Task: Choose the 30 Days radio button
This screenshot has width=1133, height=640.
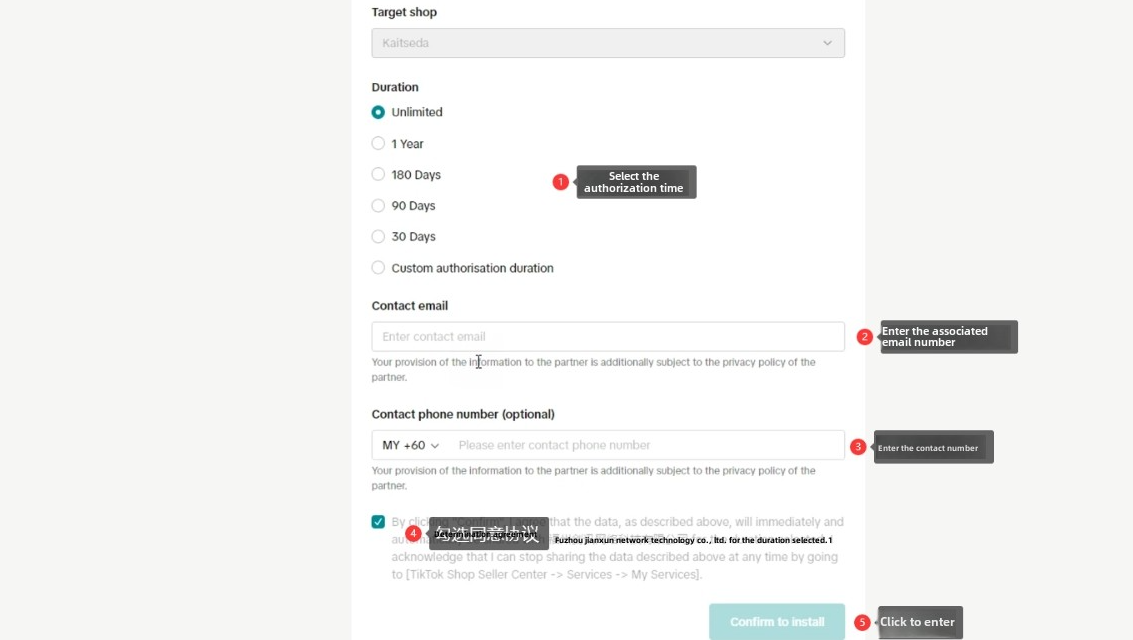Action: tap(378, 236)
